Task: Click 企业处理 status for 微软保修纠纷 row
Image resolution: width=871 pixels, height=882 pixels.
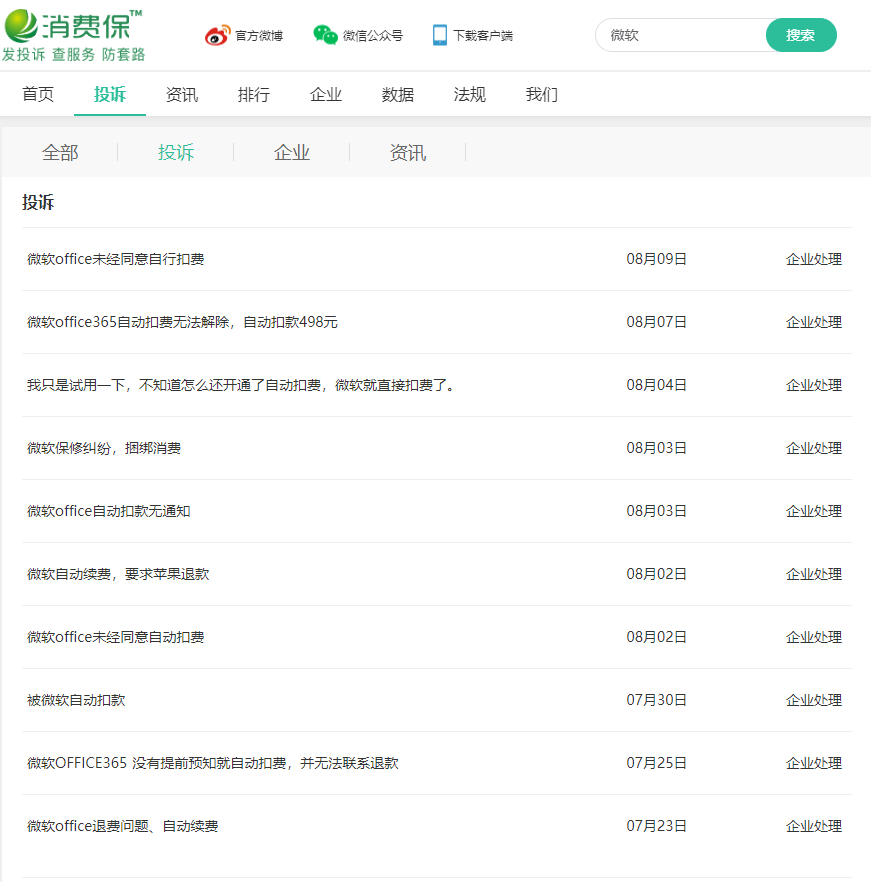Action: coord(814,448)
